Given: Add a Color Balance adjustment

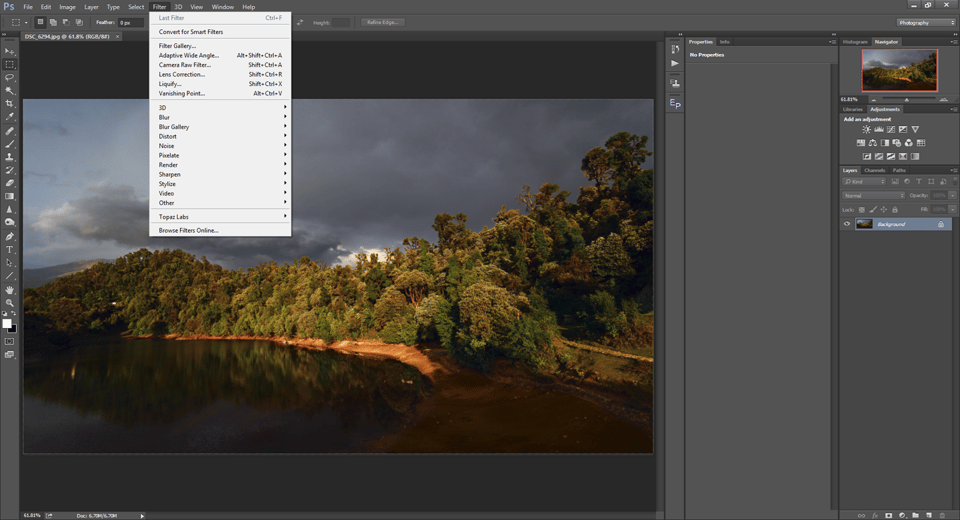Looking at the screenshot, I should [872, 143].
